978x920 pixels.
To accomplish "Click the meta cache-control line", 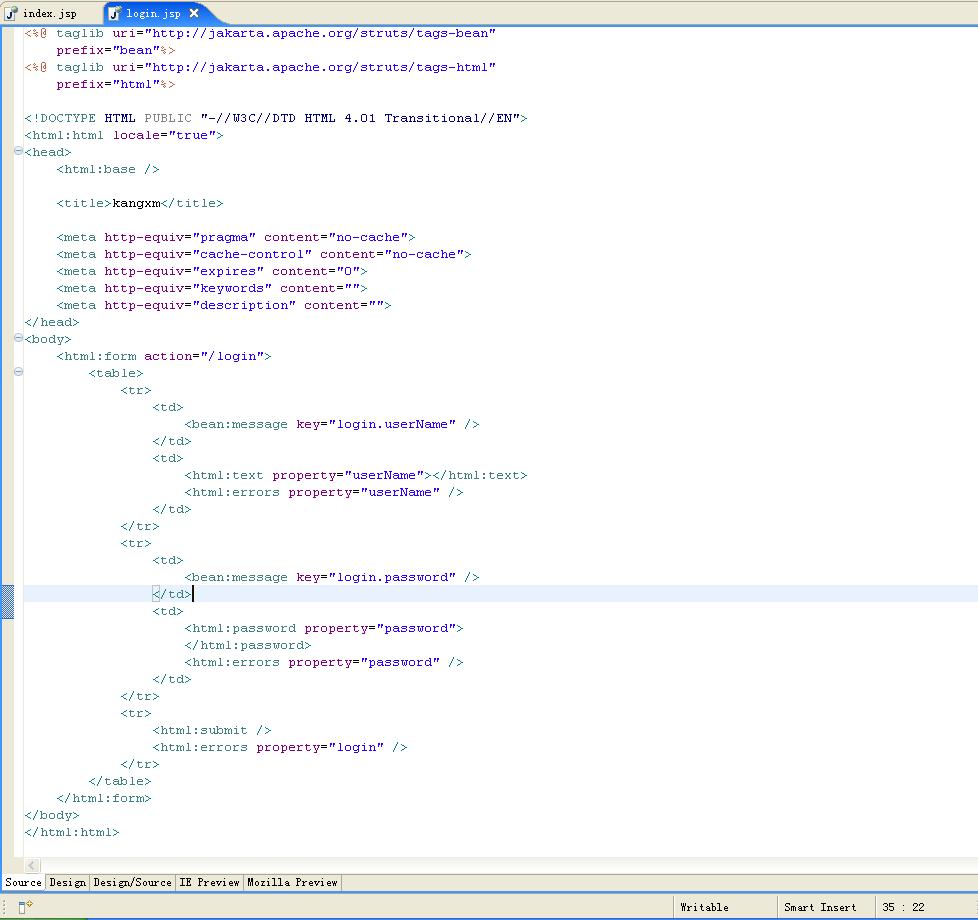I will (264, 254).
